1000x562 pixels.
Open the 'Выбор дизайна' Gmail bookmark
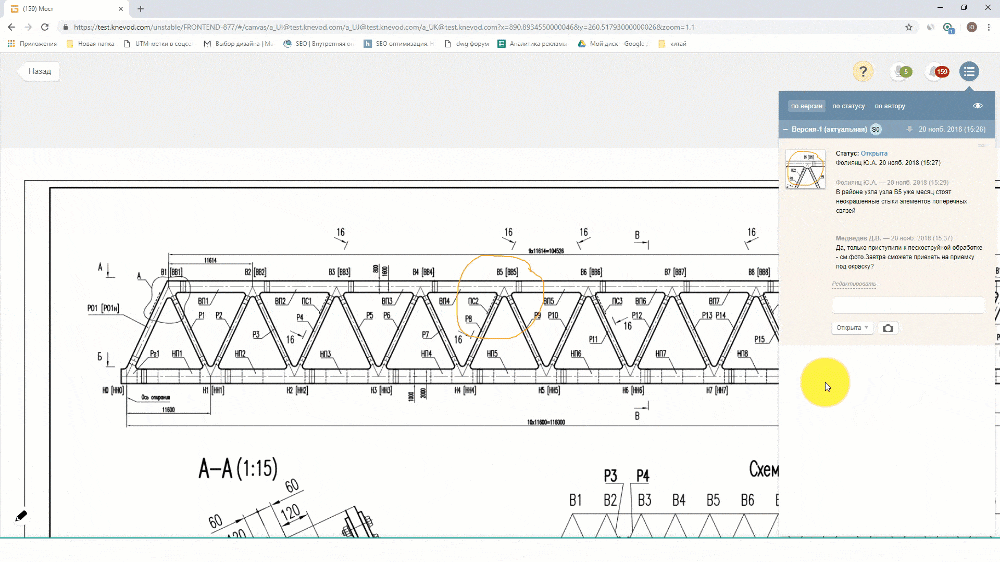pyautogui.click(x=238, y=44)
